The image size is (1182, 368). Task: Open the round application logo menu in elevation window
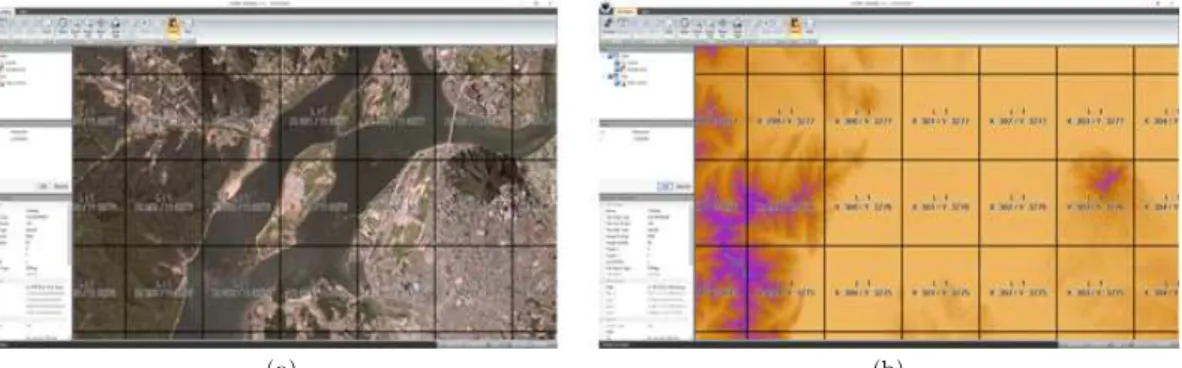(605, 9)
